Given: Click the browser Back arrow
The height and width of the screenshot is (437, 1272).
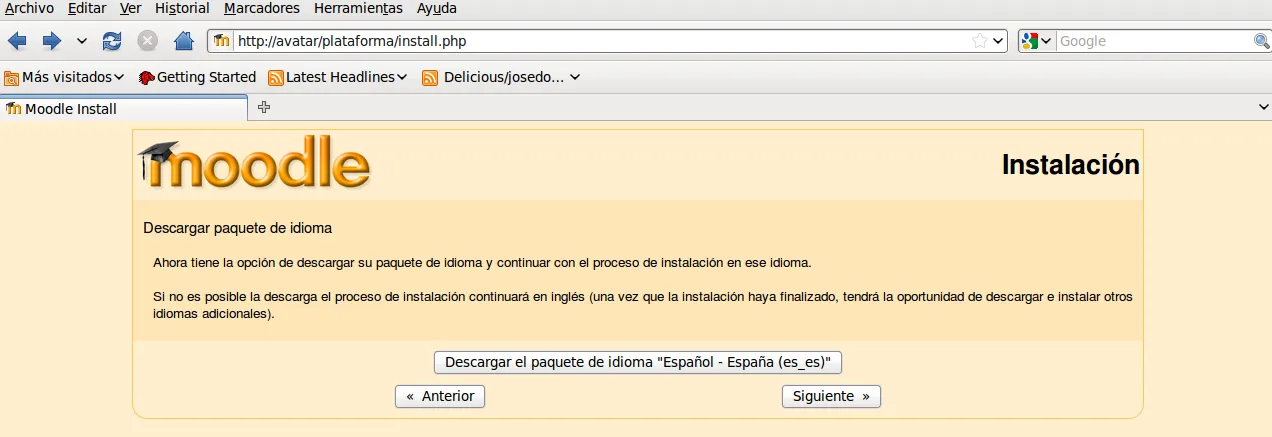Looking at the screenshot, I should click(17, 41).
